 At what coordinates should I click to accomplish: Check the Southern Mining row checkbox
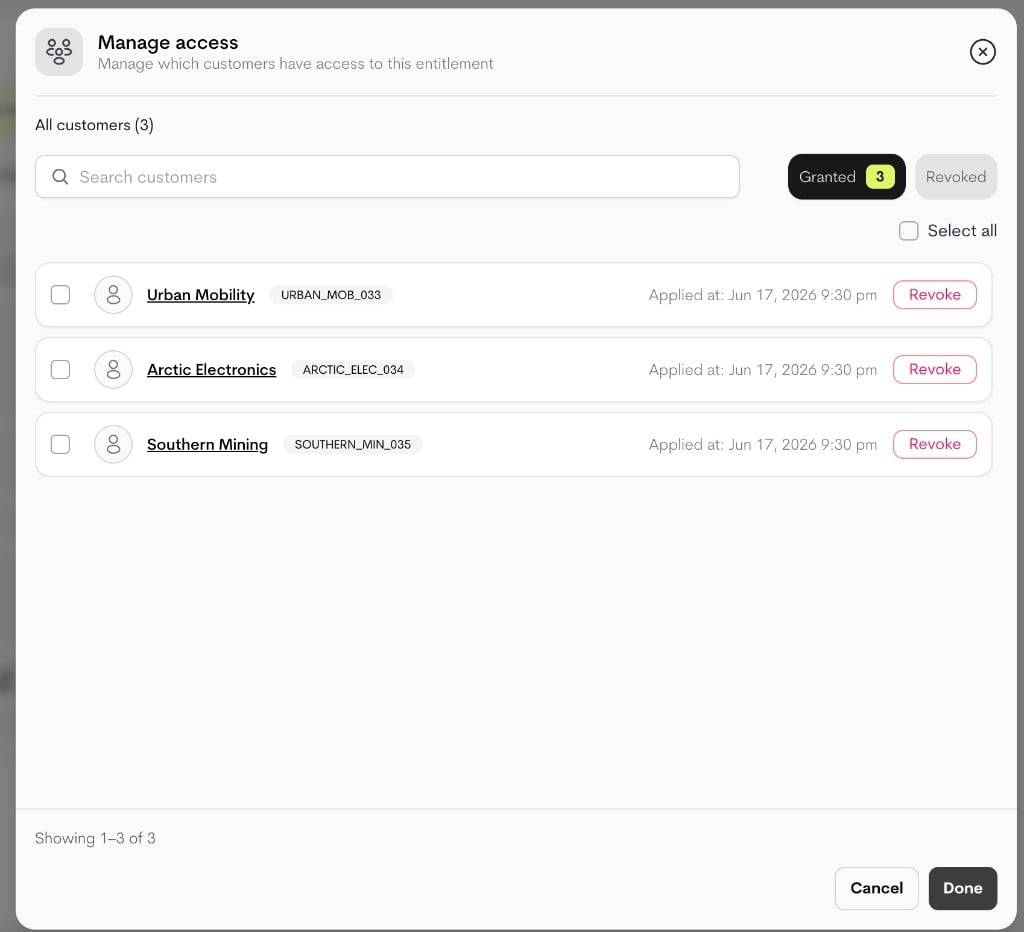point(60,444)
